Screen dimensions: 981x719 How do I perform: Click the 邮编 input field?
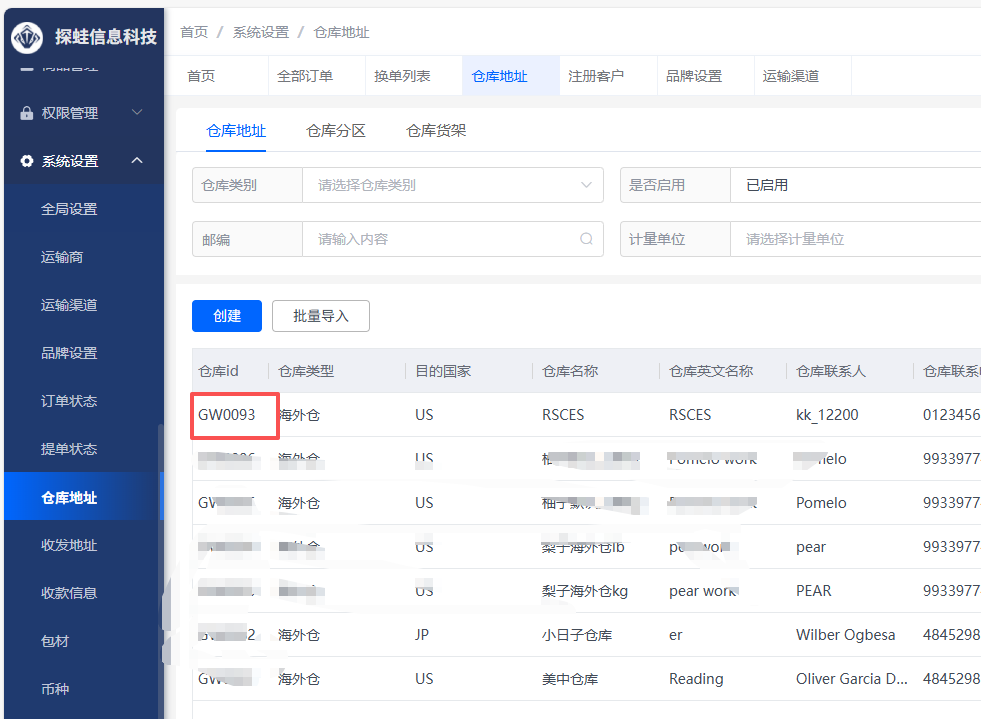(445, 240)
